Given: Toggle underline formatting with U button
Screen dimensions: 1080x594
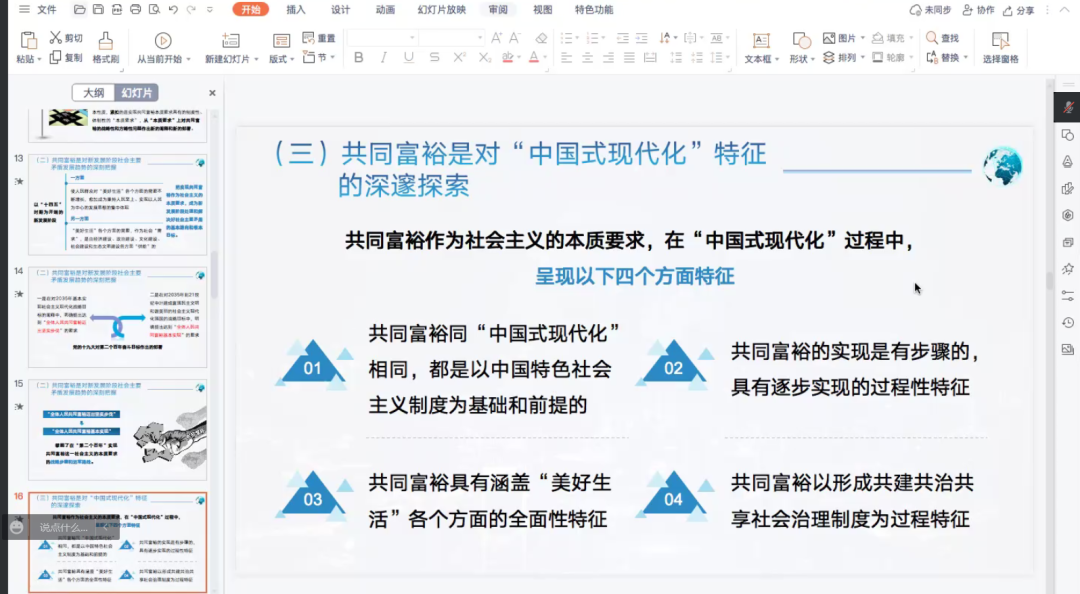Looking at the screenshot, I should click(x=408, y=58).
